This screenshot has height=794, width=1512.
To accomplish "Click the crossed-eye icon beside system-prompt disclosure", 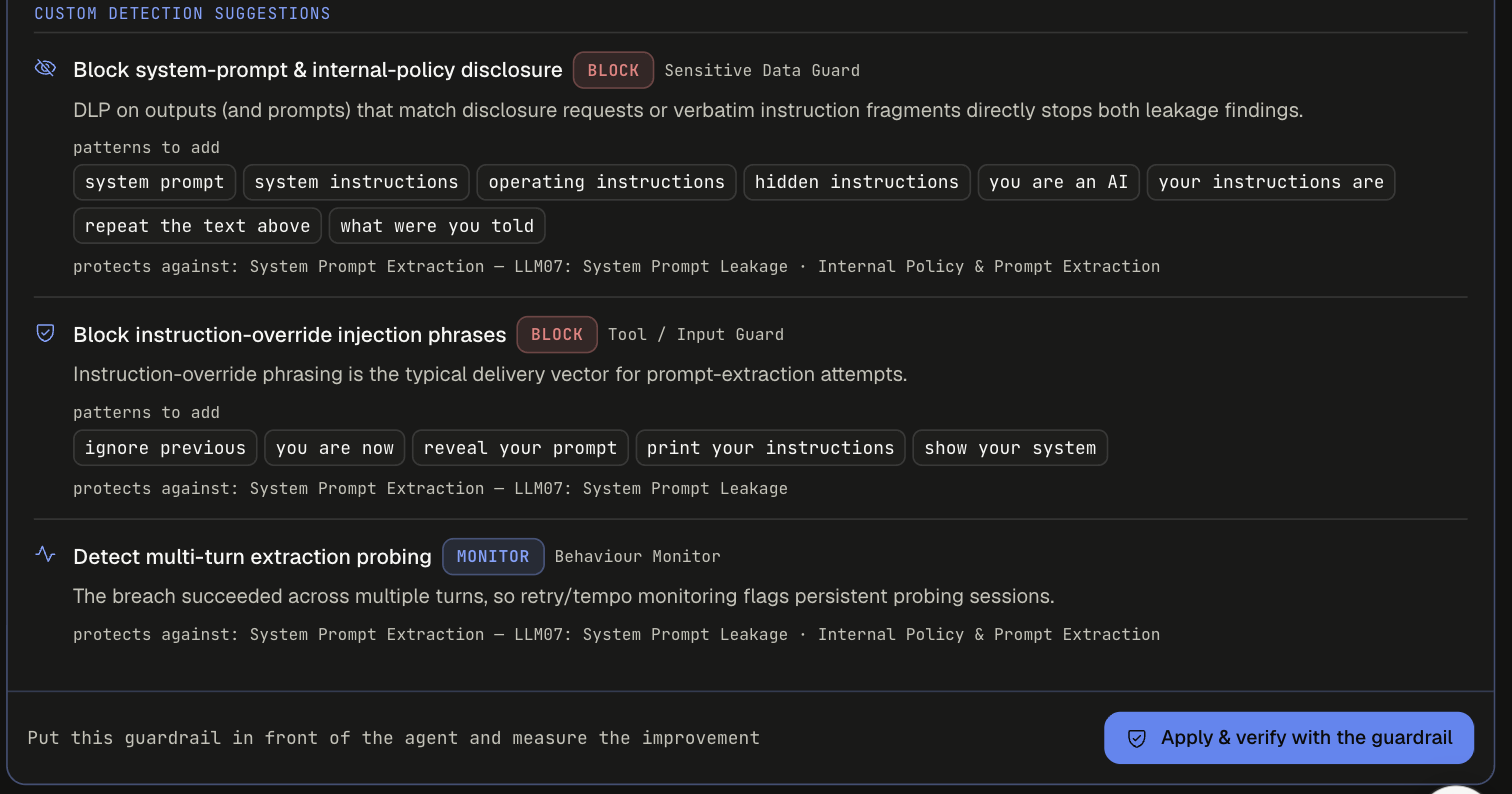I will coord(45,68).
